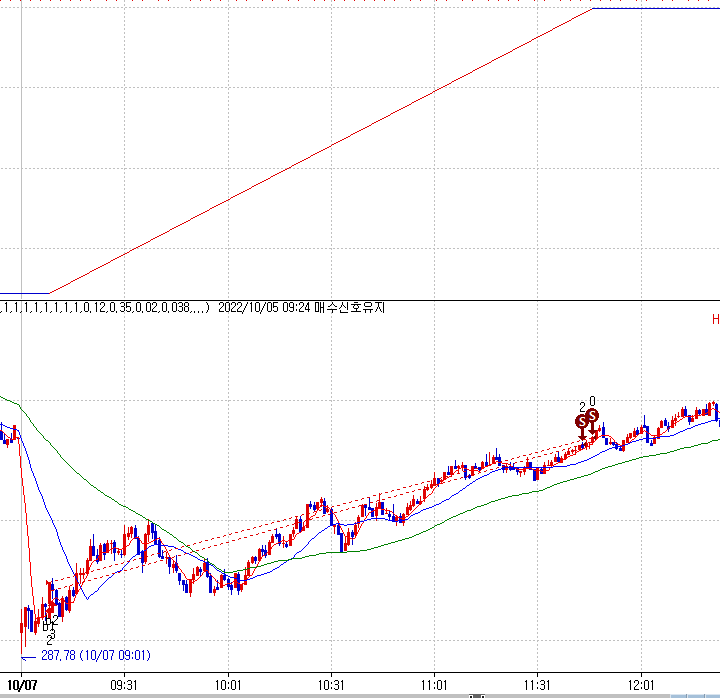Click the blue arrow at the day's low

click(28, 657)
